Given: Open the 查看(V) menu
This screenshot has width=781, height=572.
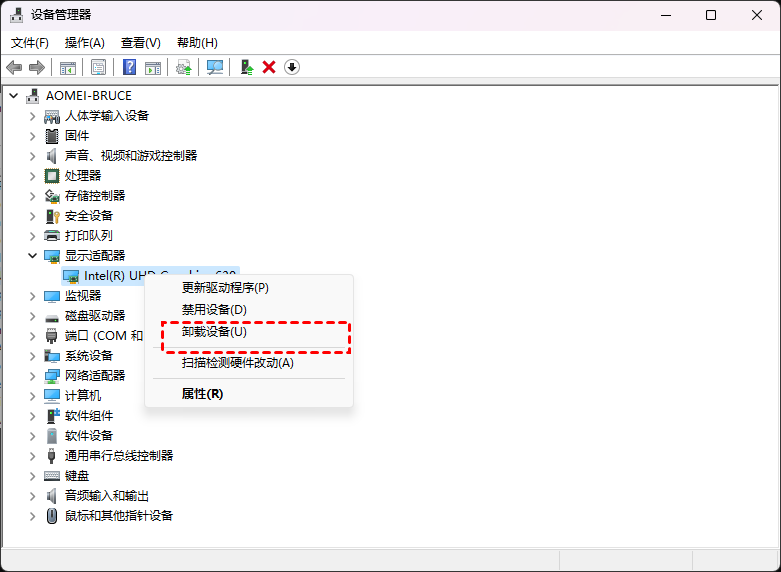Looking at the screenshot, I should (x=140, y=43).
